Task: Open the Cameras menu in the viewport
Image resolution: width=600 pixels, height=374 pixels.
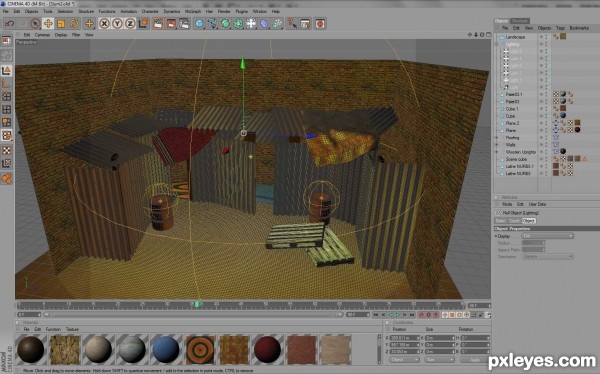Action: 42,35
